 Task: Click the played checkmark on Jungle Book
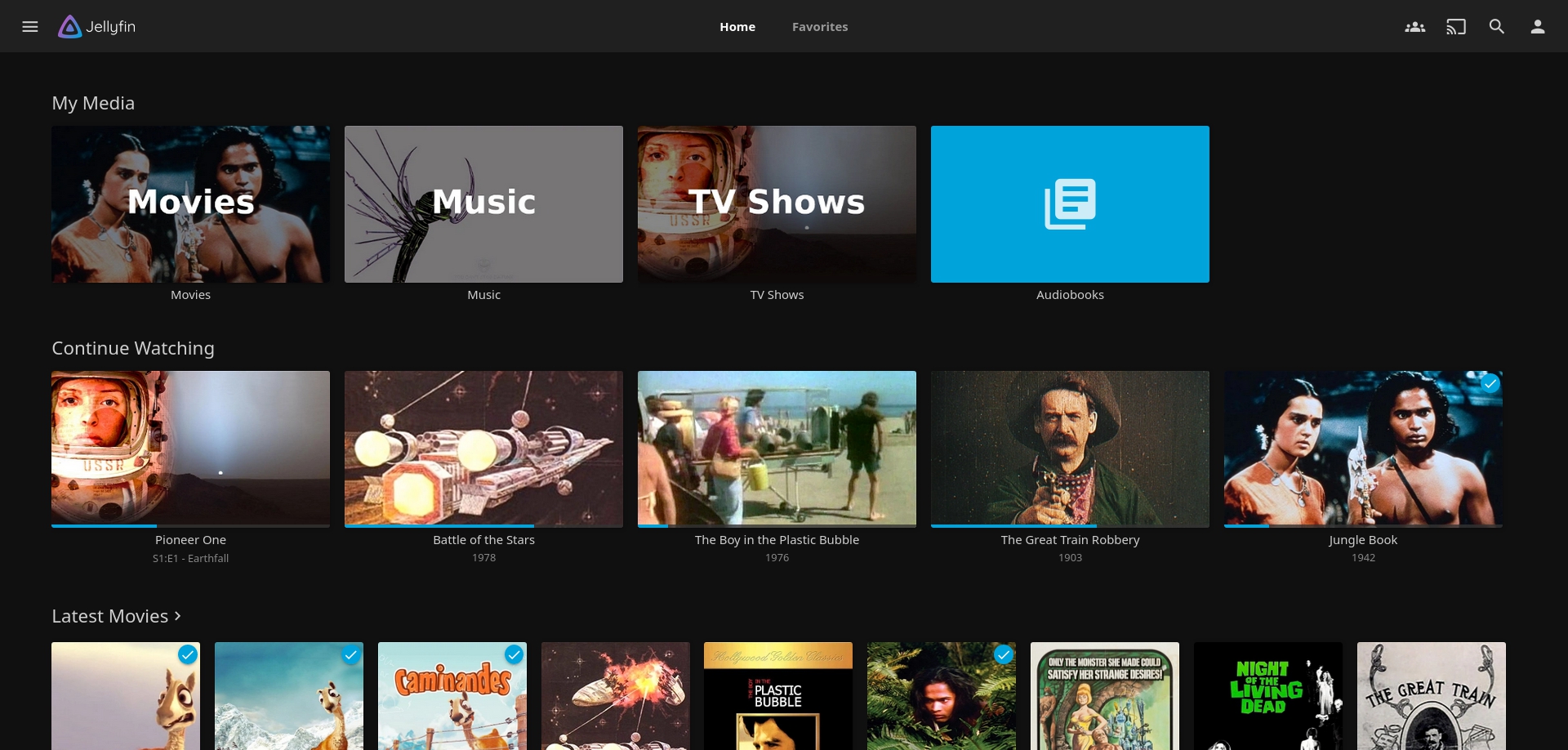tap(1490, 383)
